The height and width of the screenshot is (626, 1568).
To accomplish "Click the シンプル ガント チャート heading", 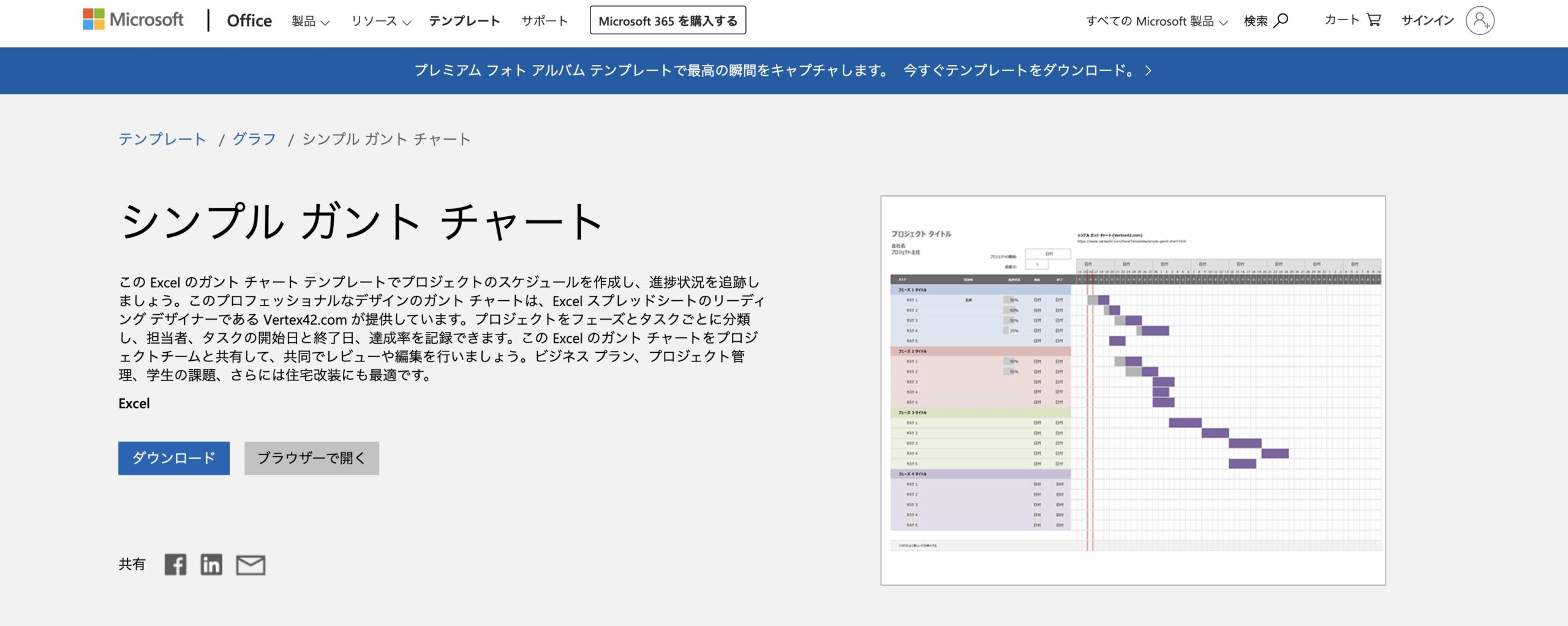I will [361, 221].
